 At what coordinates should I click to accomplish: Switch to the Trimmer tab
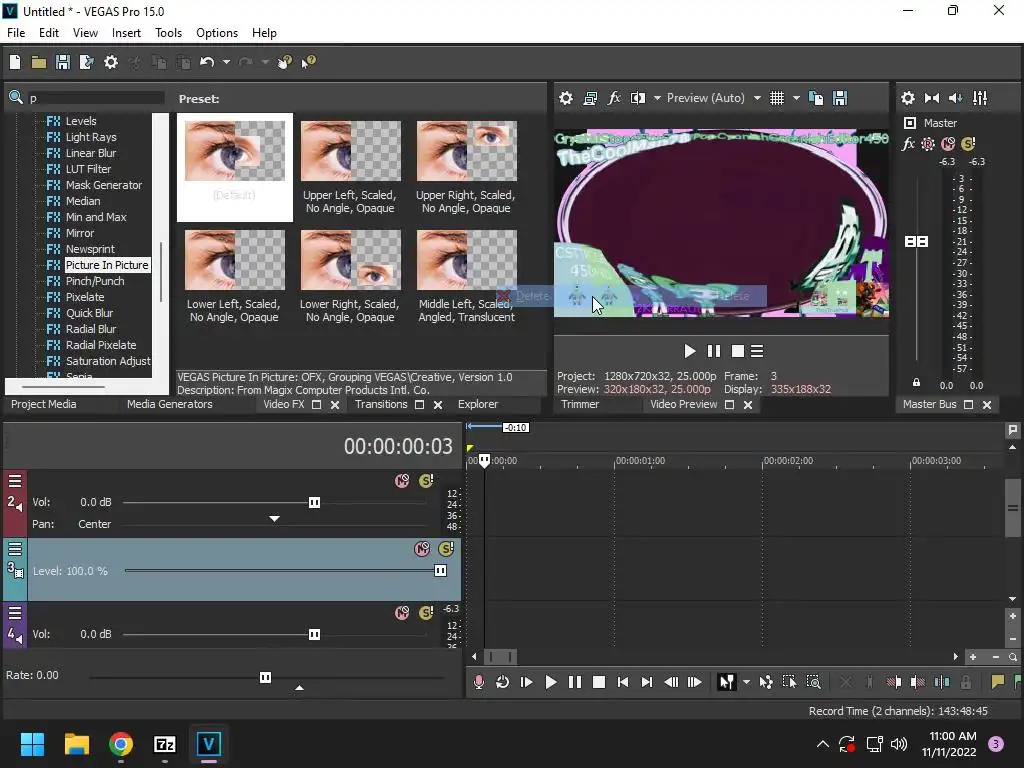click(580, 404)
